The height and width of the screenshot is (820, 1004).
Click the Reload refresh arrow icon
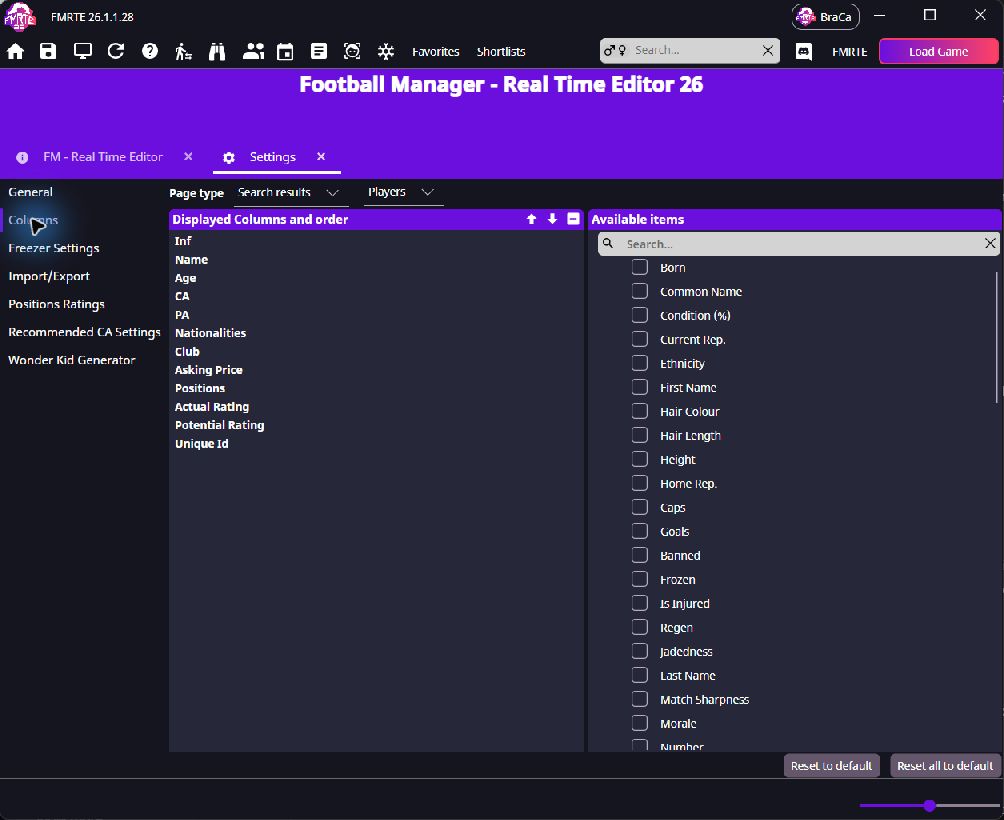116,51
